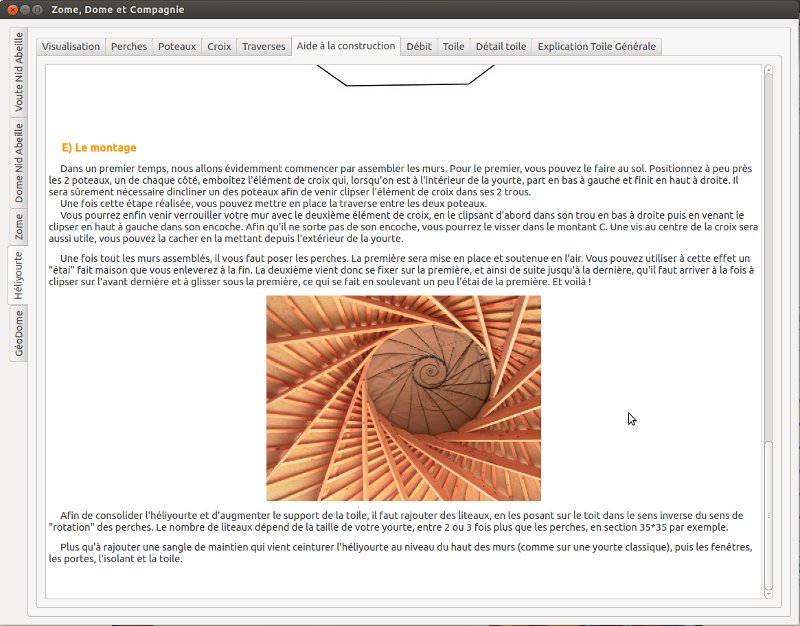Select the Aide à la construction tab
The image size is (800, 626).
[346, 46]
